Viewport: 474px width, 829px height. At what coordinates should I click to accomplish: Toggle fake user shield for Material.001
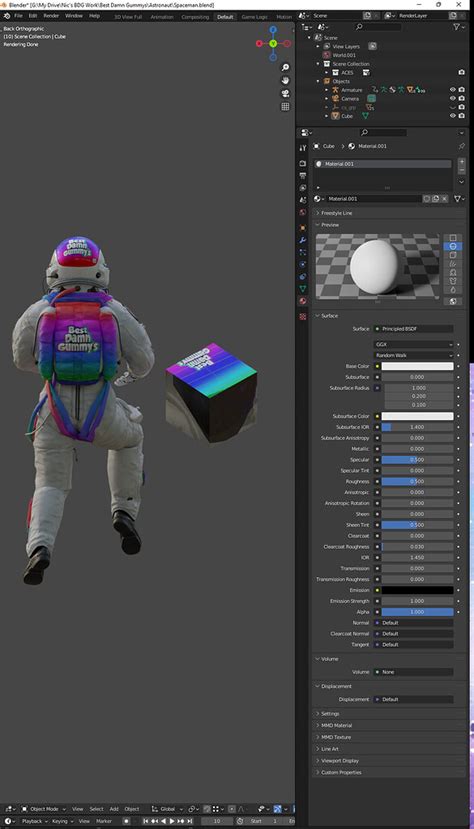click(426, 199)
